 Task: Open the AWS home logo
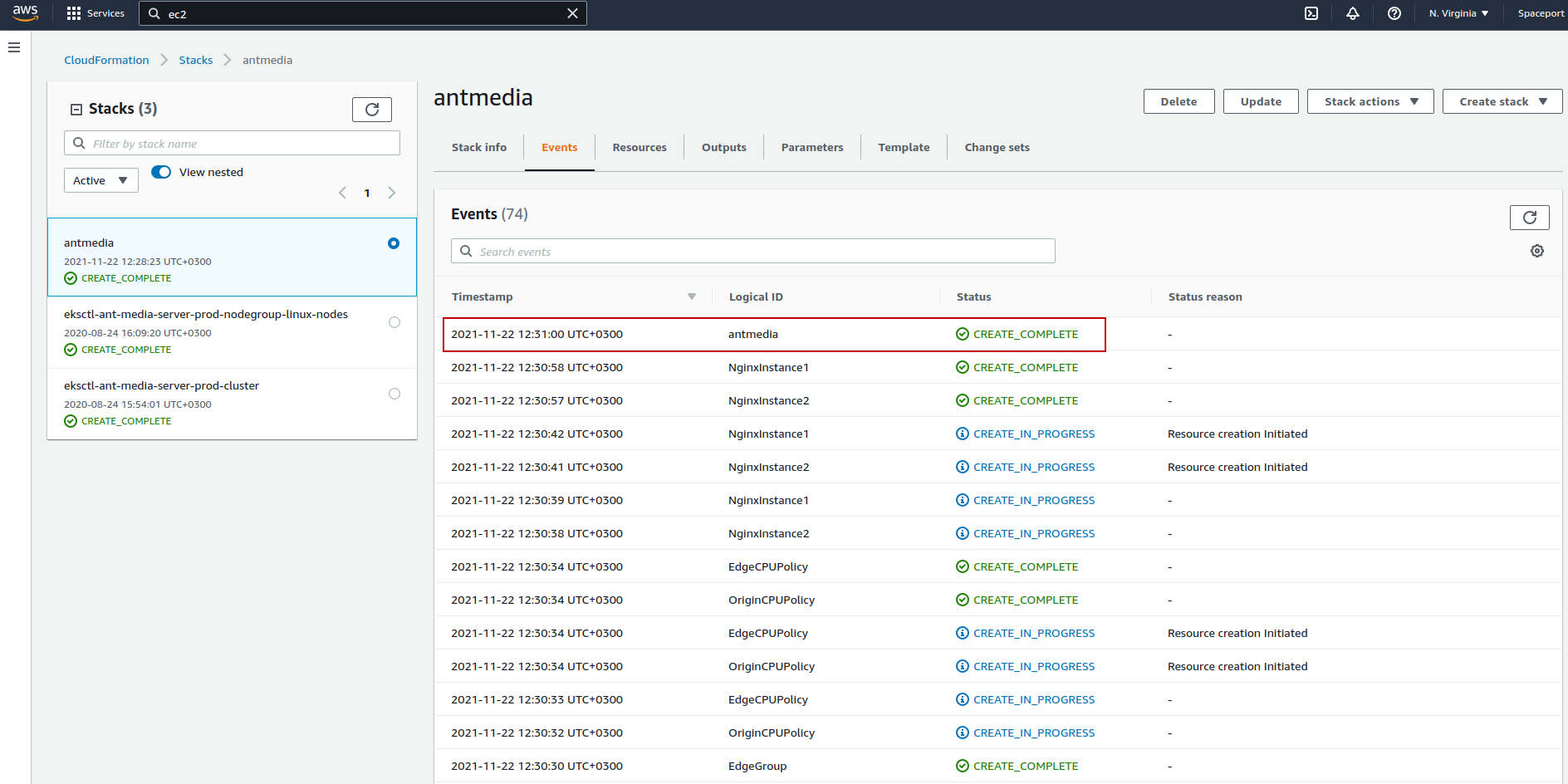pyautogui.click(x=25, y=13)
